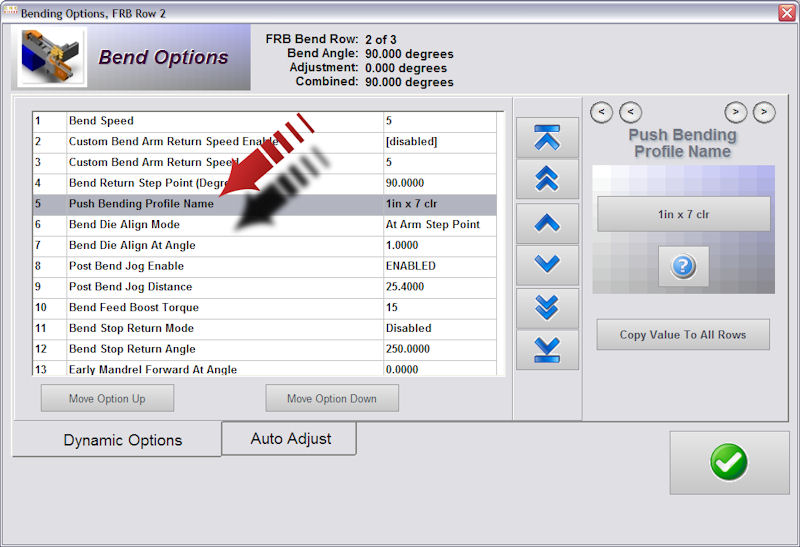This screenshot has width=800, height=547.
Task: Open help with the blue question mark
Action: click(683, 267)
